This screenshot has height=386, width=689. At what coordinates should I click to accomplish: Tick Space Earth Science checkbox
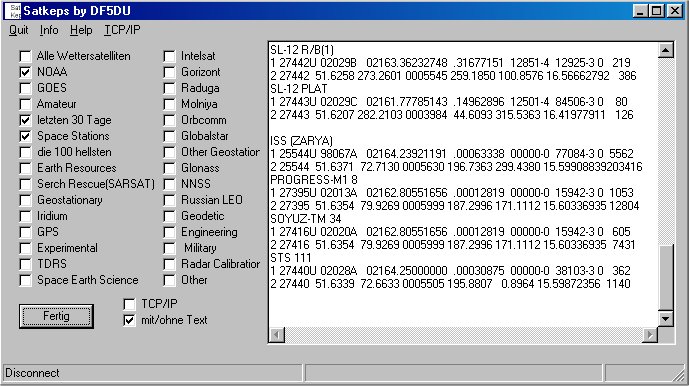click(25, 280)
